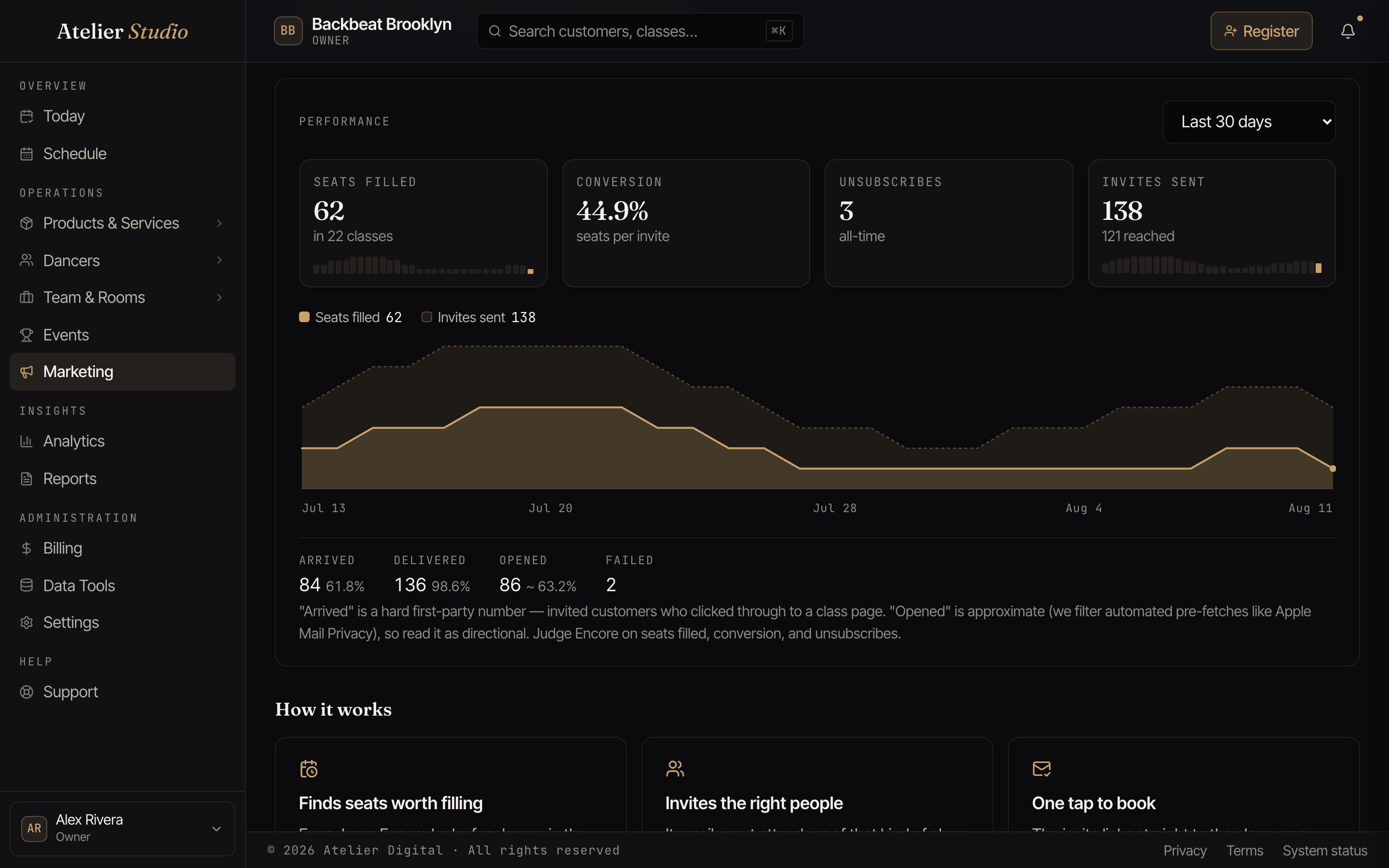Click the Aug 4 axis label
The height and width of the screenshot is (868, 1389).
point(1084,508)
